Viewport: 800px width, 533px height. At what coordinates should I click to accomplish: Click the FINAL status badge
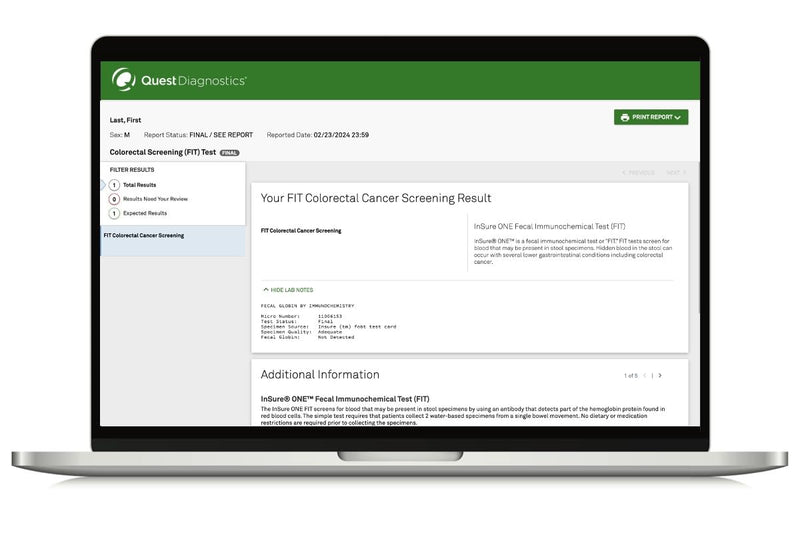click(x=229, y=153)
